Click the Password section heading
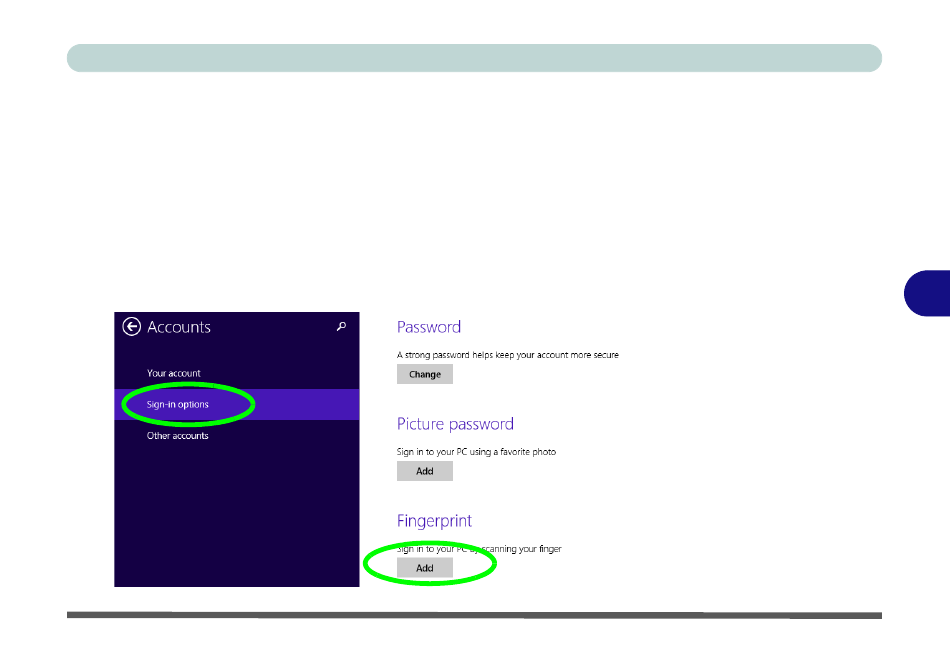This screenshot has width=950, height=669. click(429, 327)
